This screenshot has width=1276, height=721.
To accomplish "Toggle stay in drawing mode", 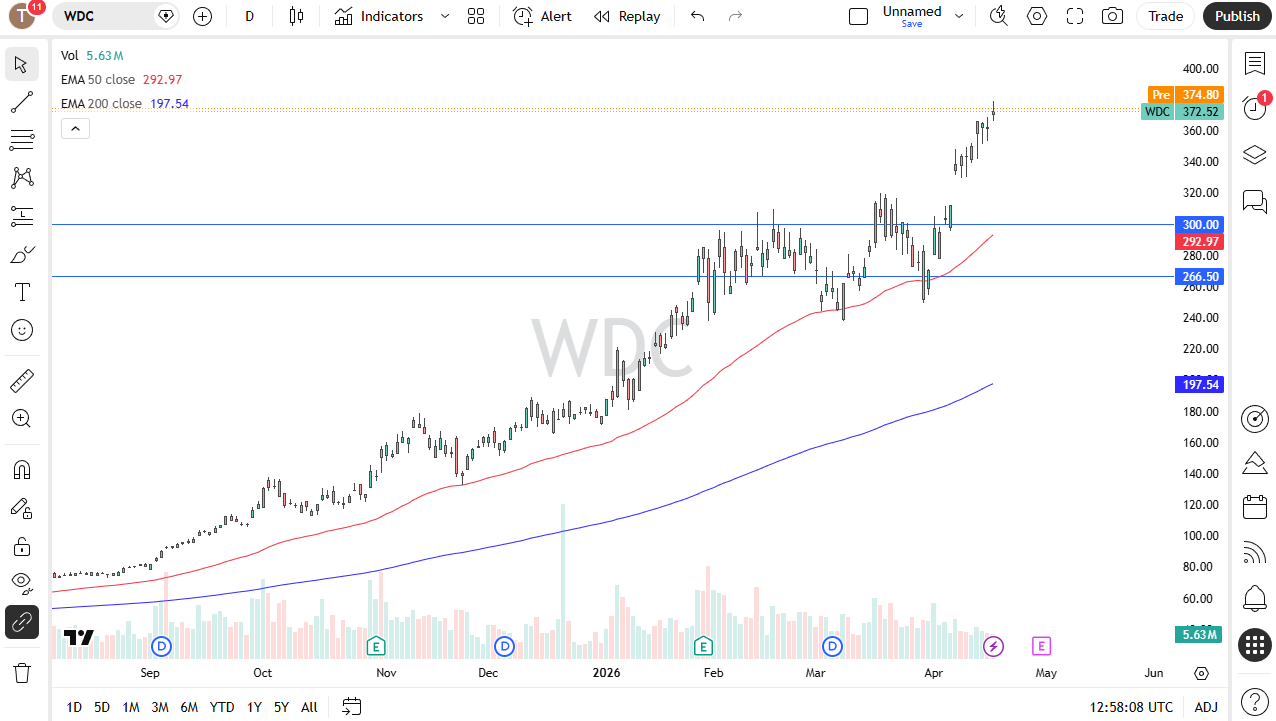I will (x=22, y=508).
